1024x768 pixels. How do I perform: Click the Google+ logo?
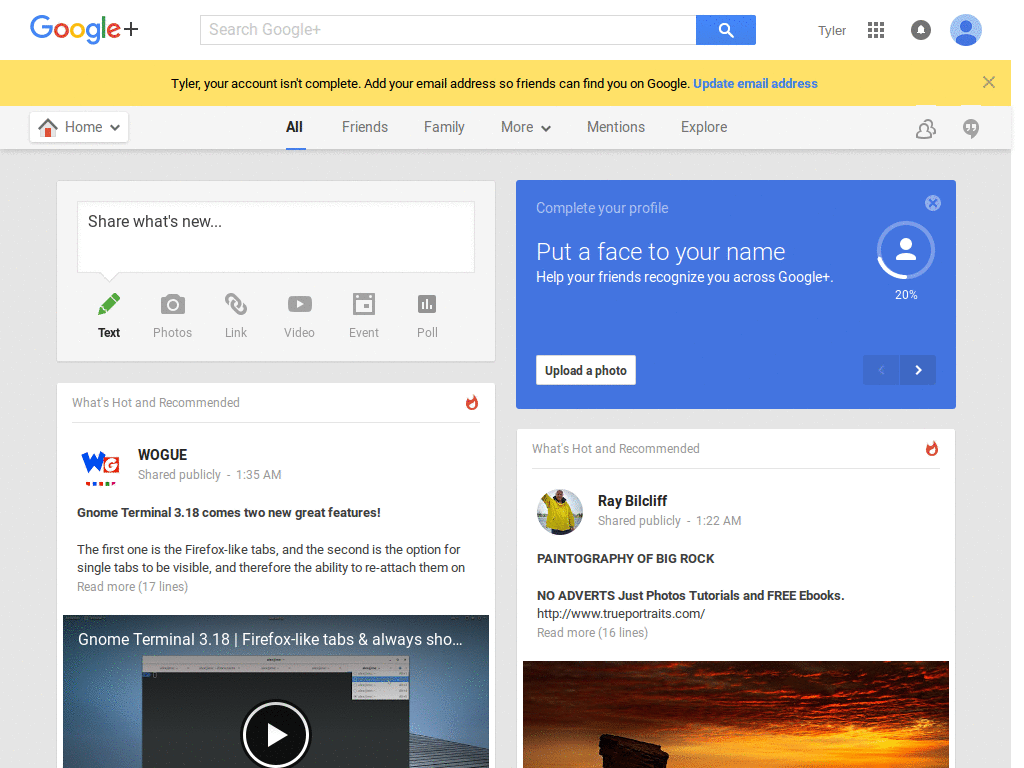click(x=84, y=29)
